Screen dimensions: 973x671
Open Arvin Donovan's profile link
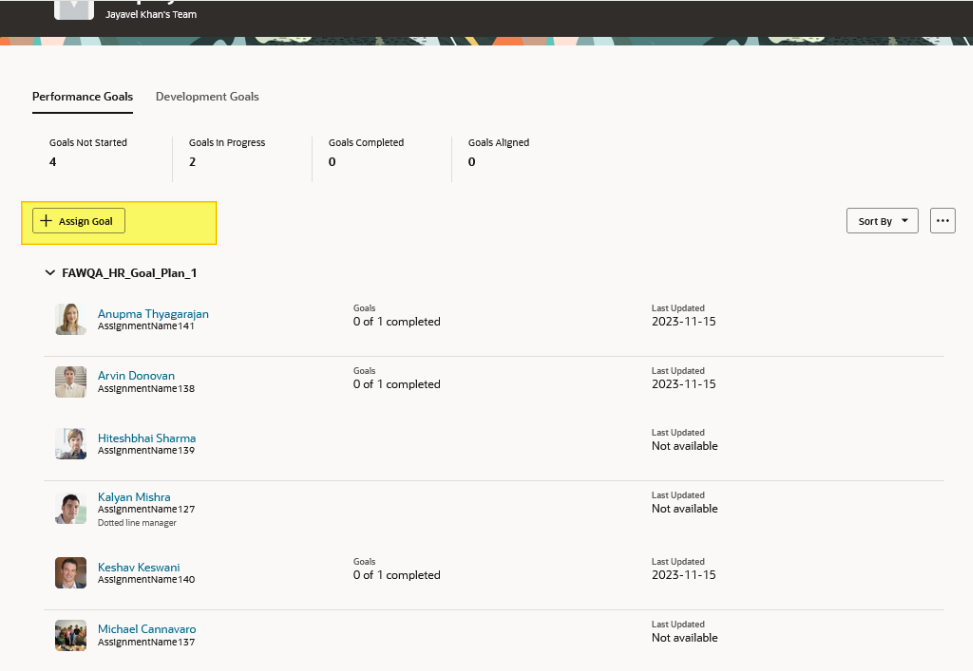pyautogui.click(x=136, y=376)
